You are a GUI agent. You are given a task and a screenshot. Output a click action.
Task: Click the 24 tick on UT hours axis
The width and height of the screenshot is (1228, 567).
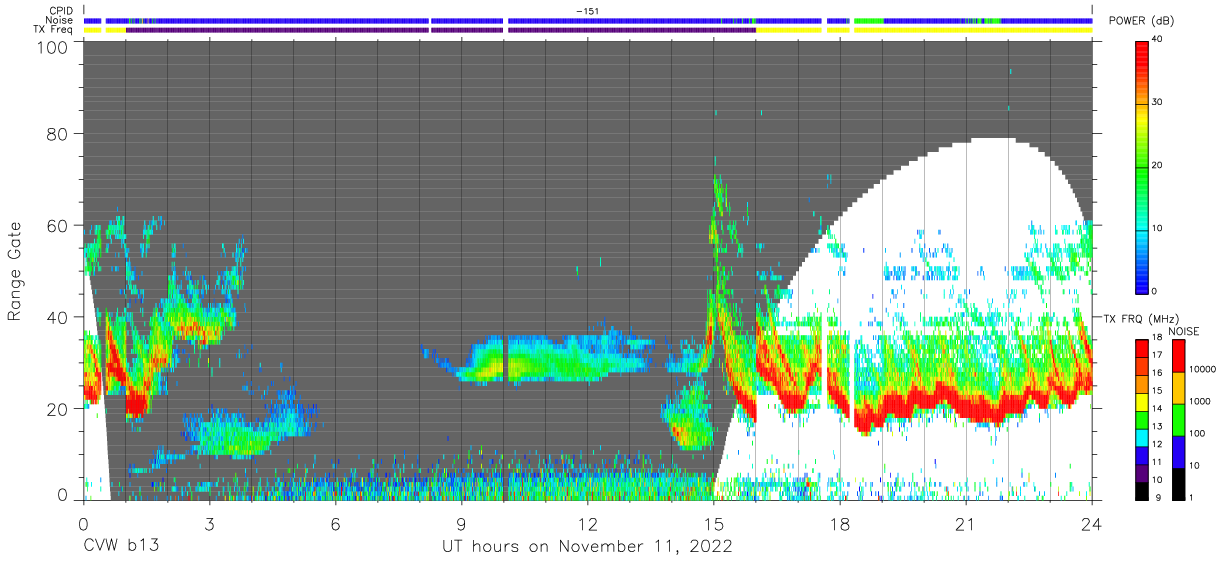tap(1092, 523)
